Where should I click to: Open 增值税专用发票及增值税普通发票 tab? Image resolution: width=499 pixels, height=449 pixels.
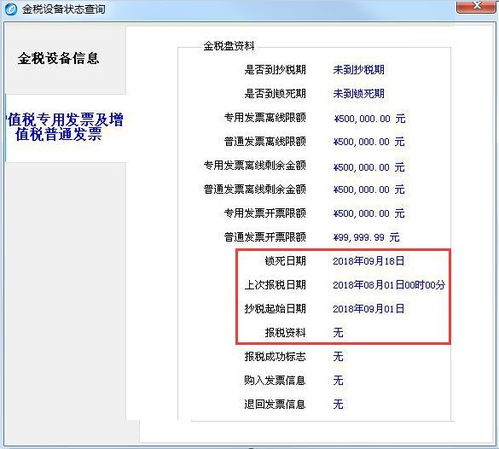64,127
